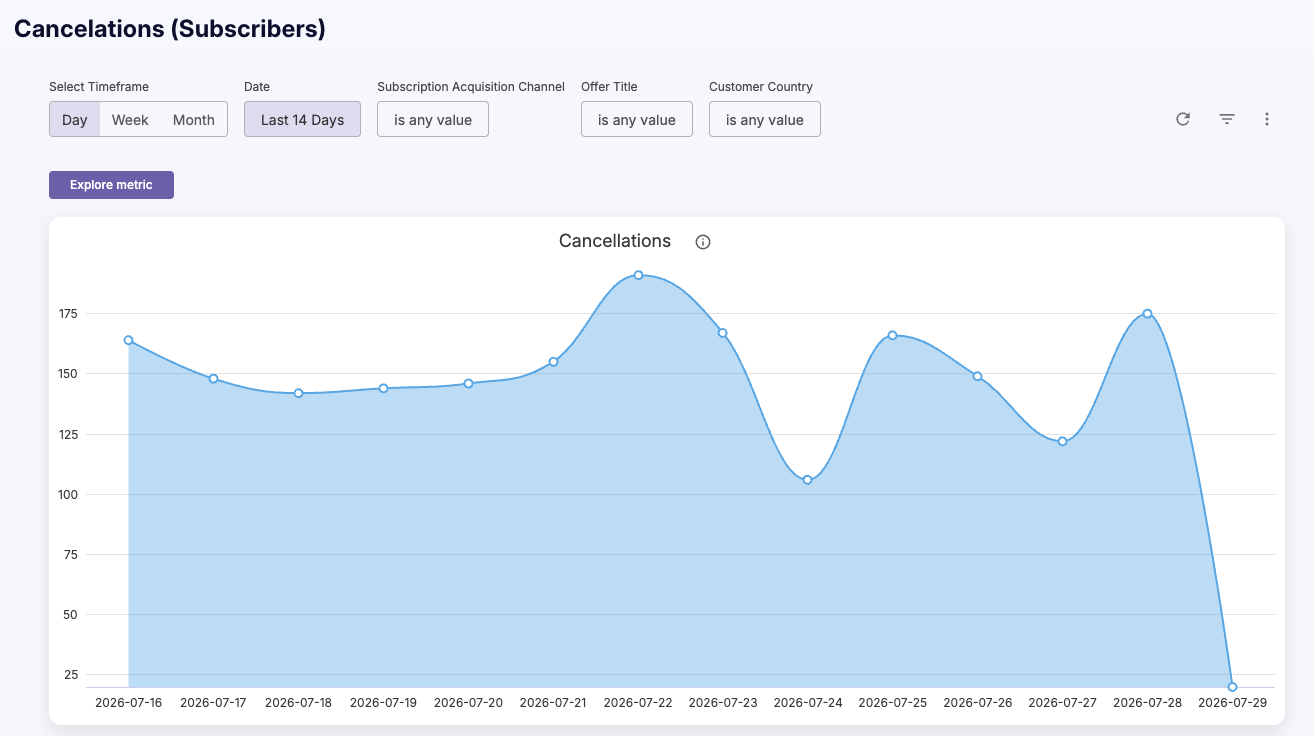Viewport: 1314px width, 736px height.
Task: Open the filter lines icon
Action: click(1227, 119)
